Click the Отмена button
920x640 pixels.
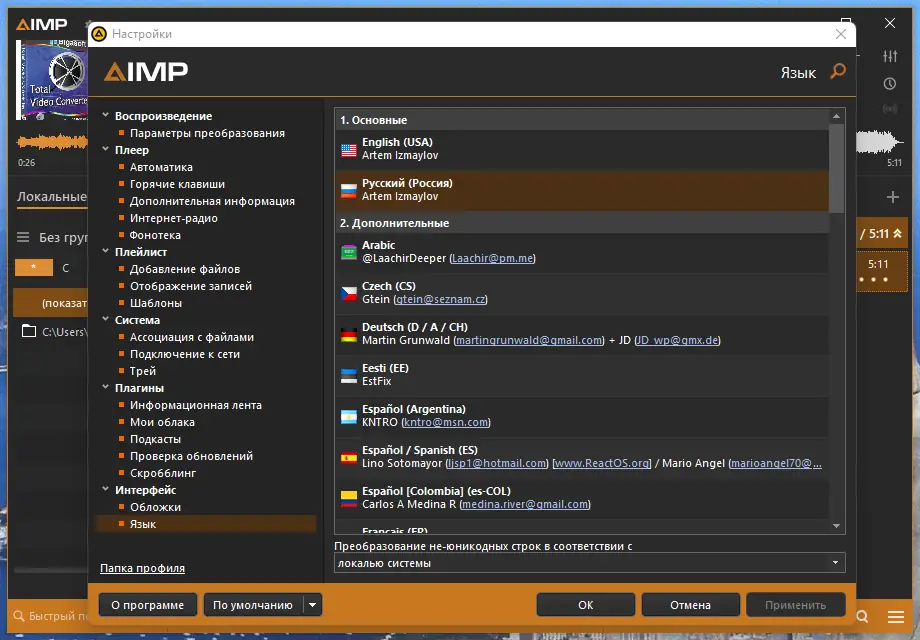[691, 605]
